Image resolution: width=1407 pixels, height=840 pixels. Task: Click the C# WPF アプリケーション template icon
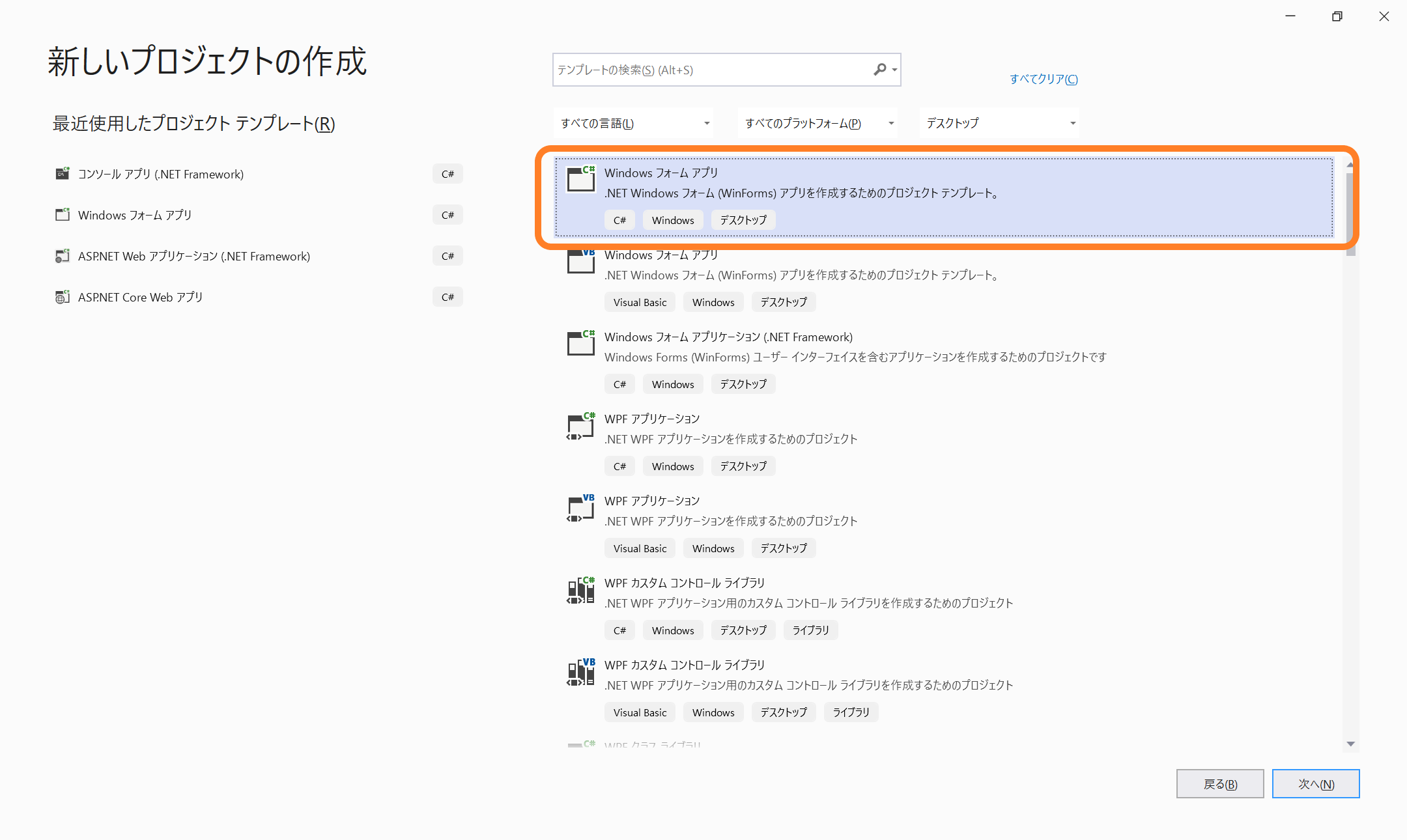tap(581, 426)
